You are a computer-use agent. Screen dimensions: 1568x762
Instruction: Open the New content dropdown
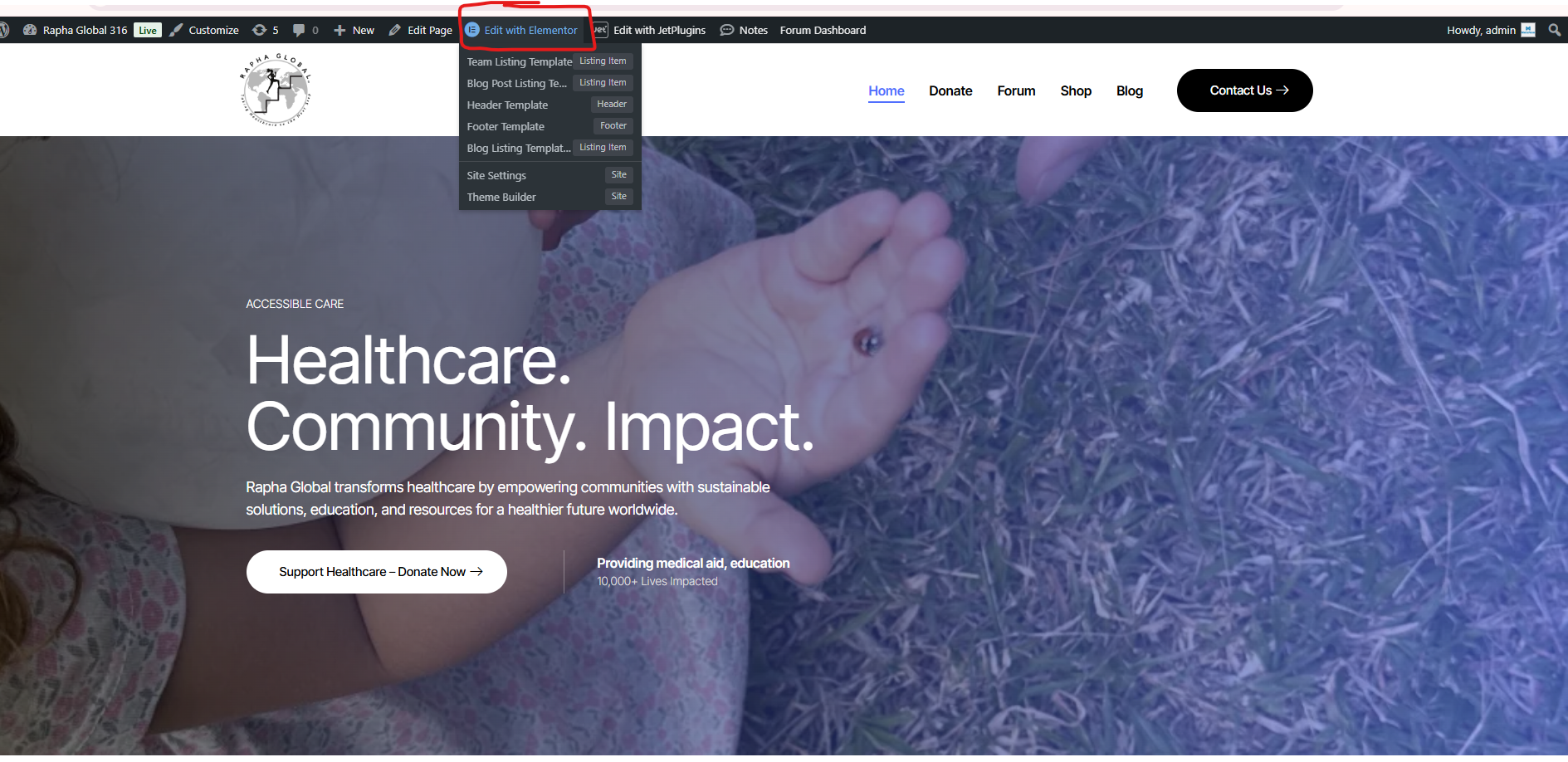(x=354, y=30)
